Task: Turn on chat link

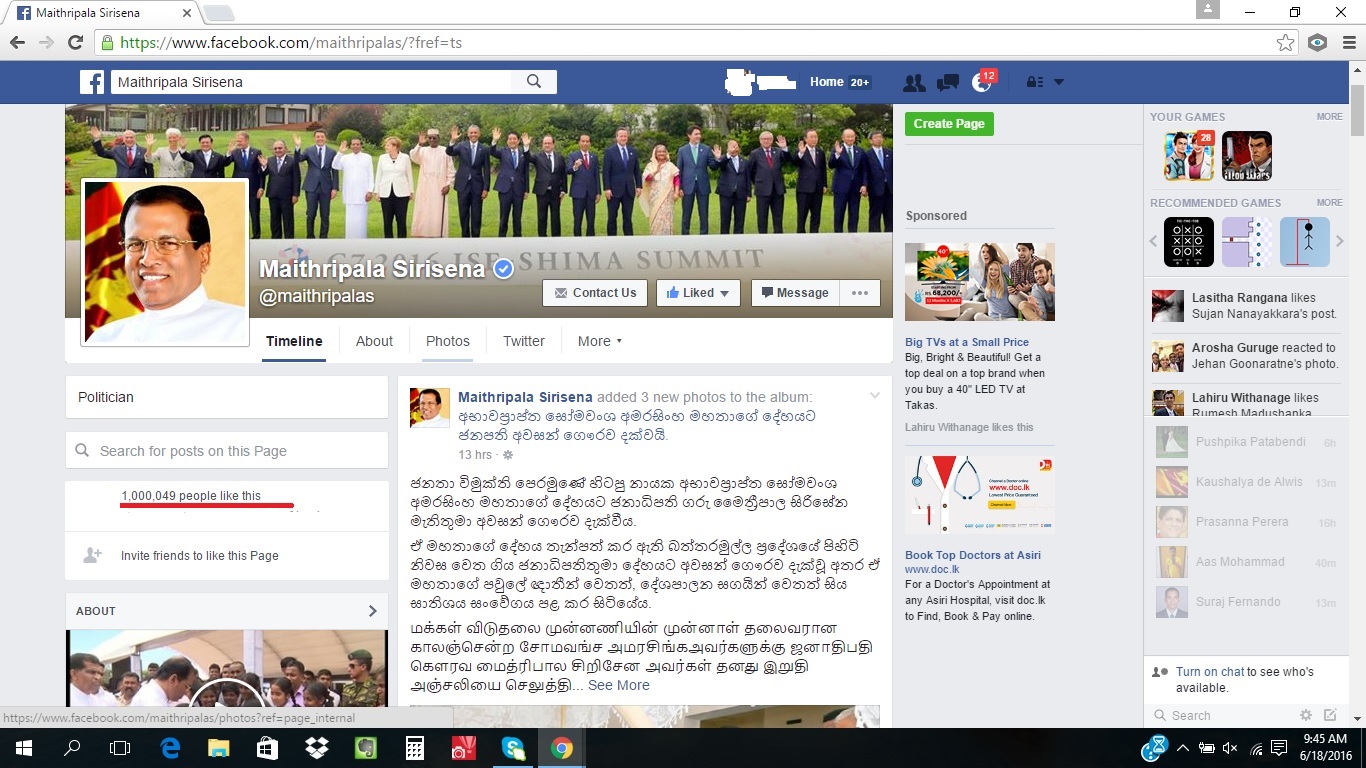Action: [x=1210, y=672]
